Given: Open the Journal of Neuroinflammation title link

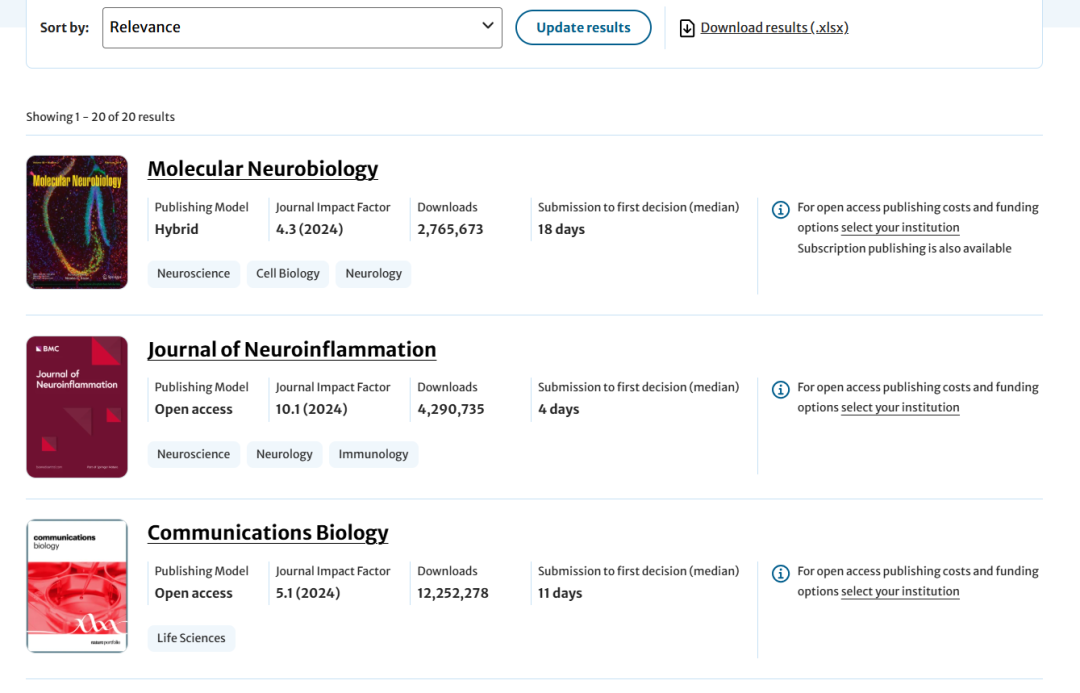Looking at the screenshot, I should (291, 349).
